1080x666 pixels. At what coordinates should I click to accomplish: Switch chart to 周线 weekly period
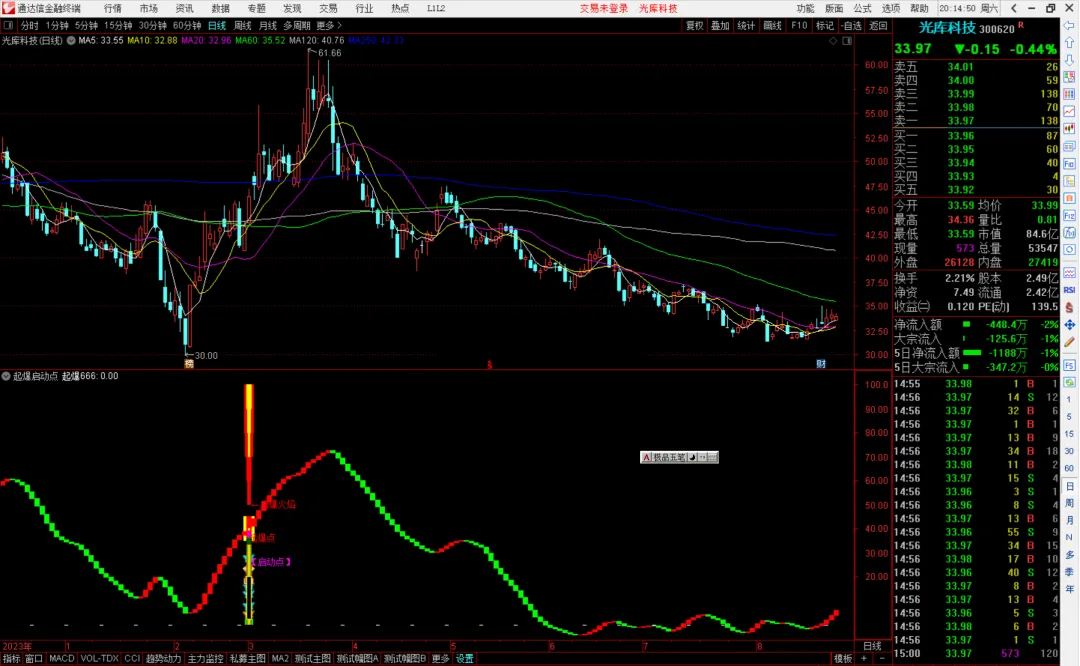click(x=242, y=25)
